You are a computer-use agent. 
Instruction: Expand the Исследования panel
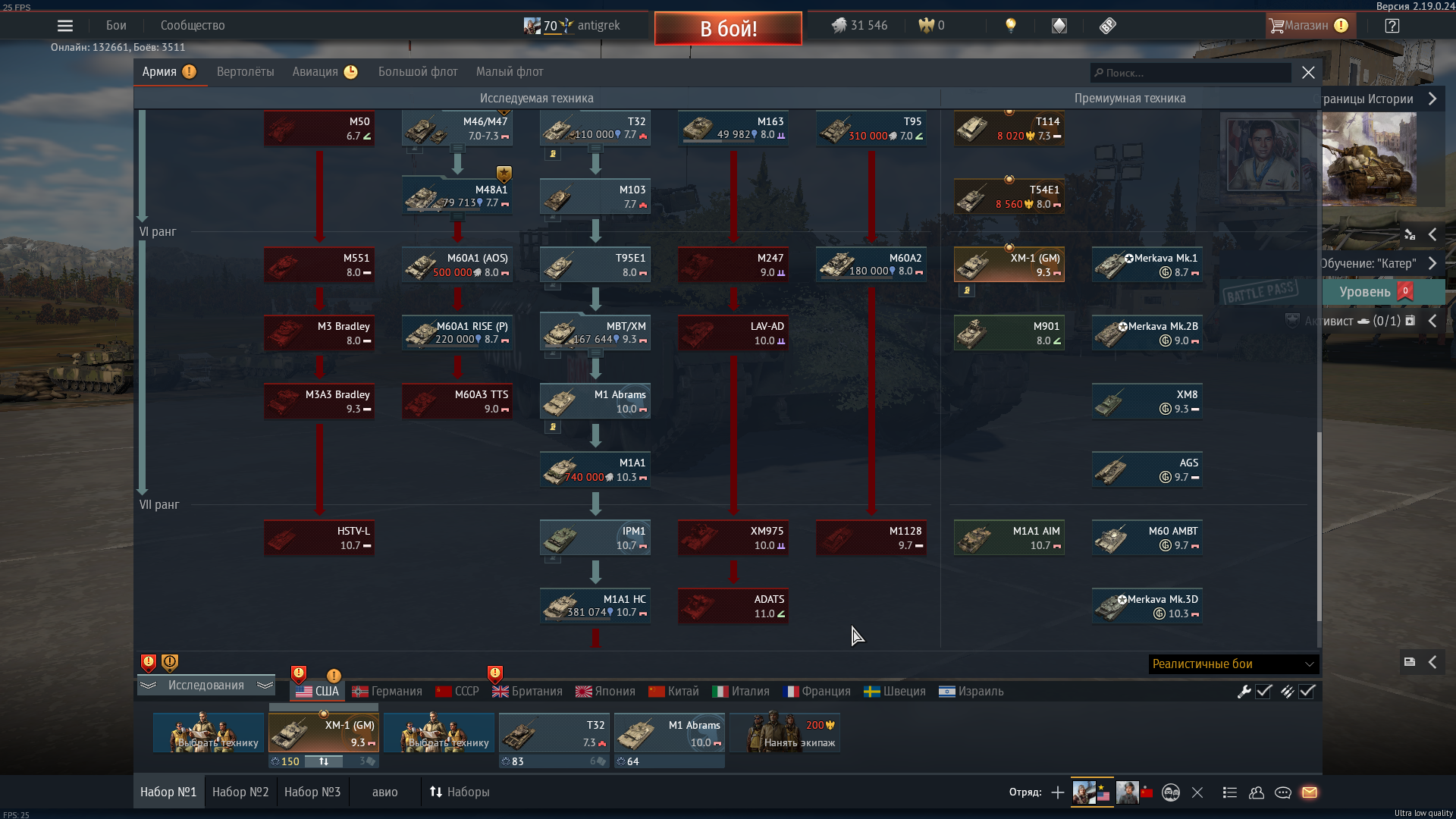(206, 686)
